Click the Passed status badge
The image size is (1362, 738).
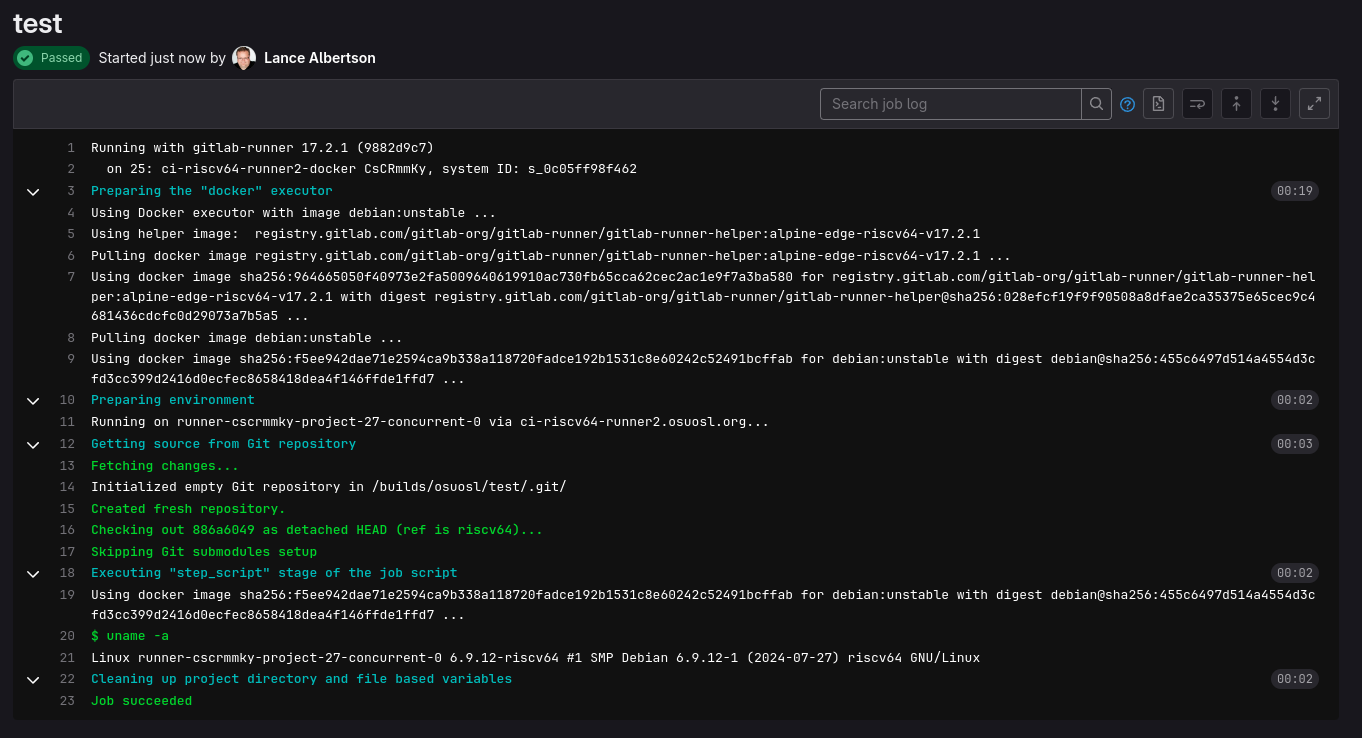(x=51, y=58)
